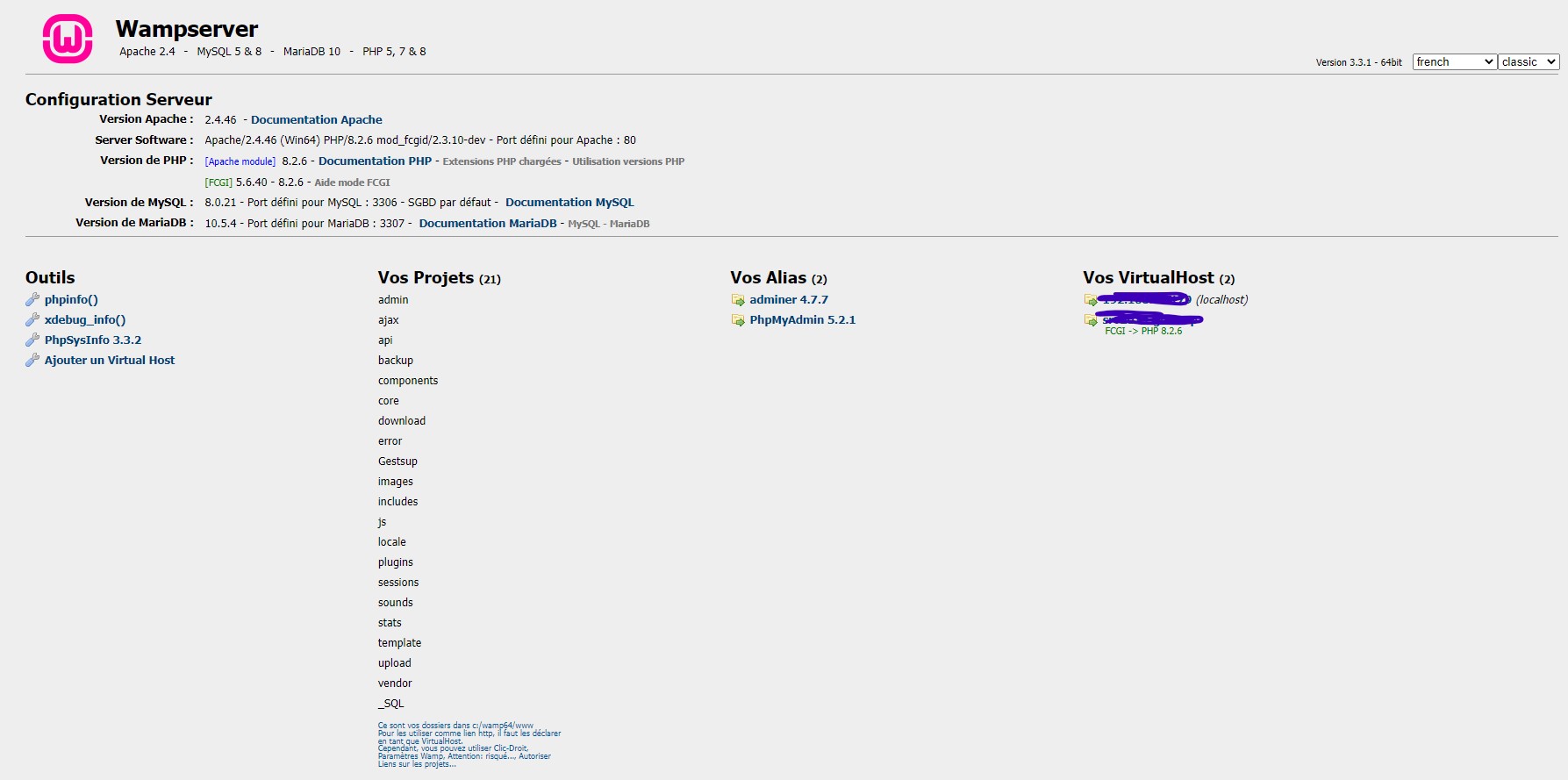1568x780 pixels.
Task: Follow the Documentation MySQL link
Action: coord(569,203)
